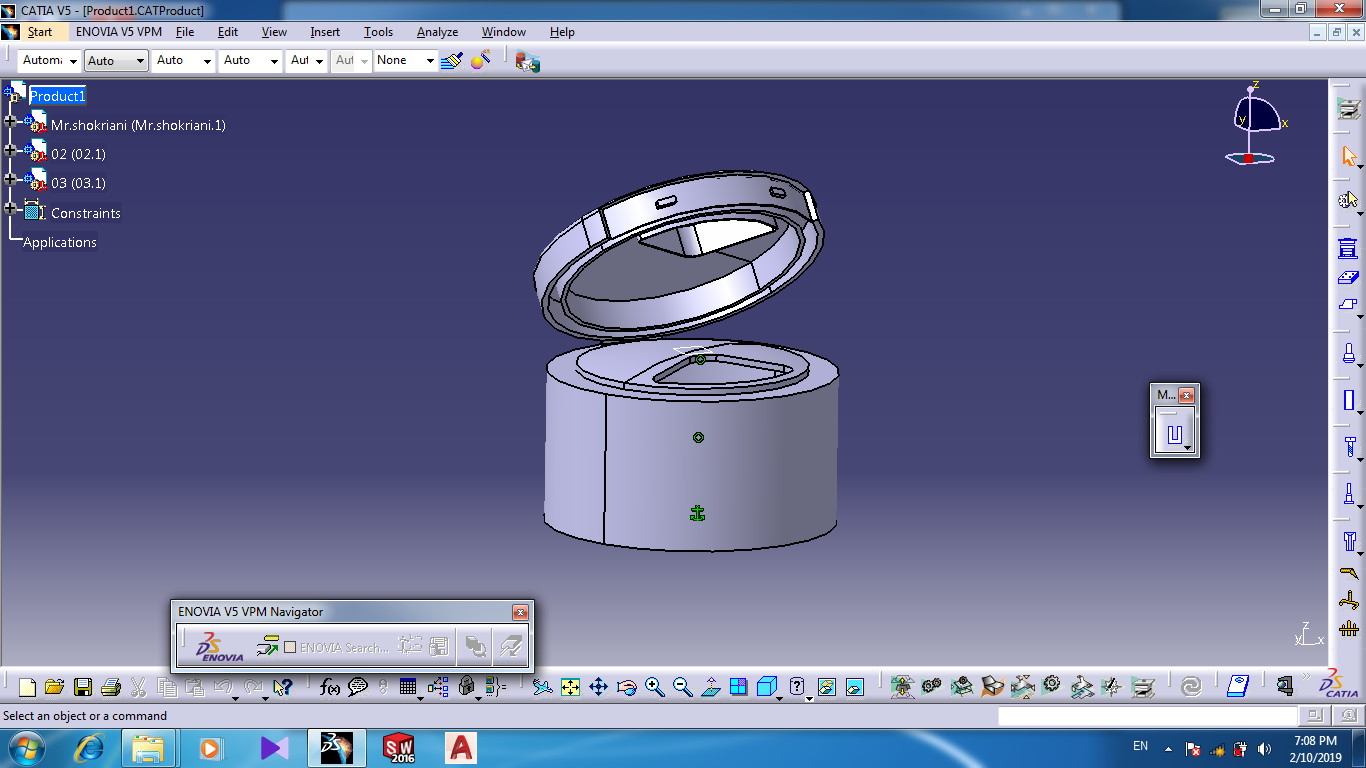Close the ENOVIA V5 VPM Navigator toolbar
Image resolution: width=1366 pixels, height=768 pixels.
[x=520, y=612]
